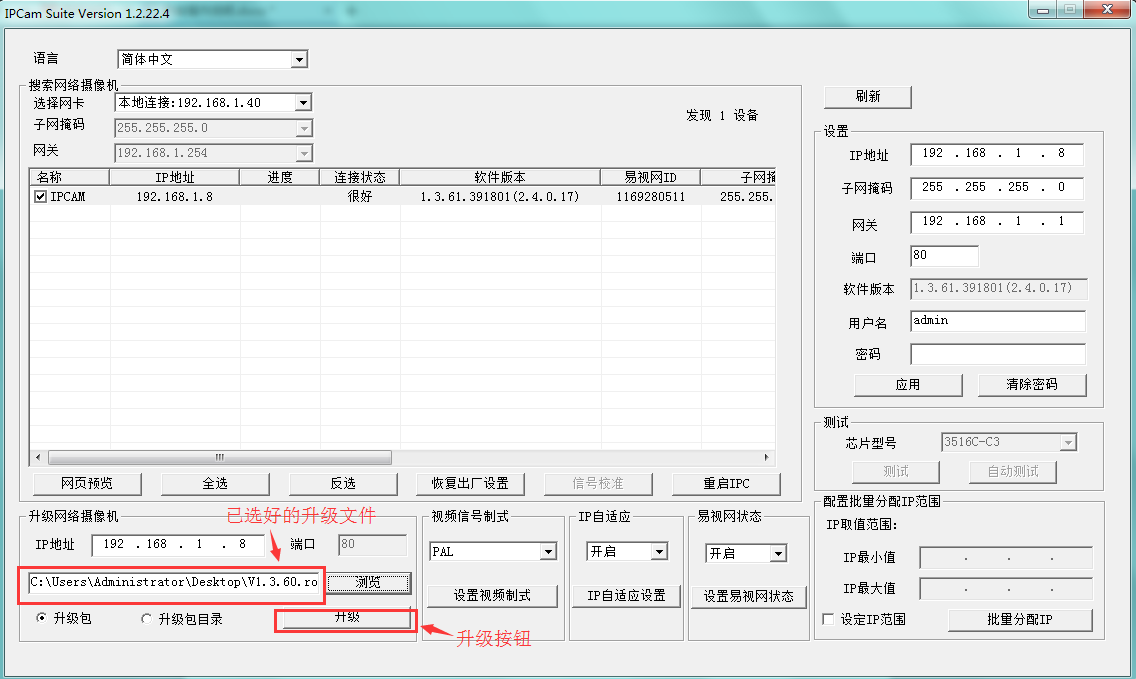Click the 批量分配IP button
The height and width of the screenshot is (679, 1136).
(x=1019, y=620)
